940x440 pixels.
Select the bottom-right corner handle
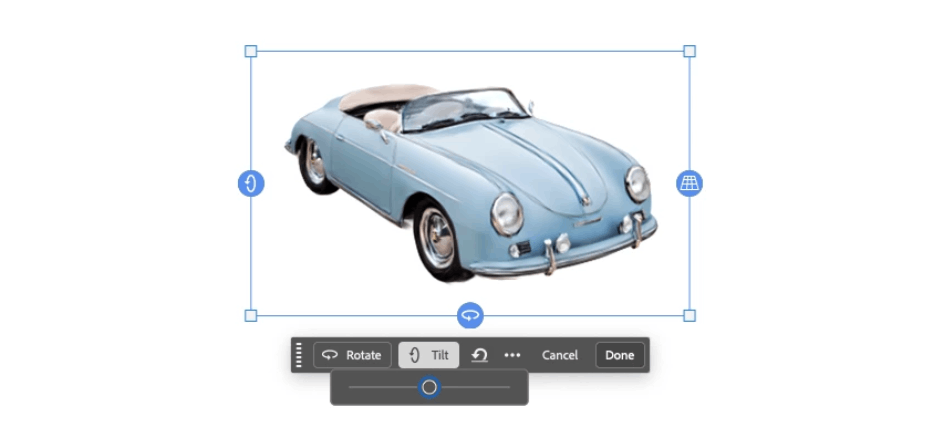pos(689,316)
